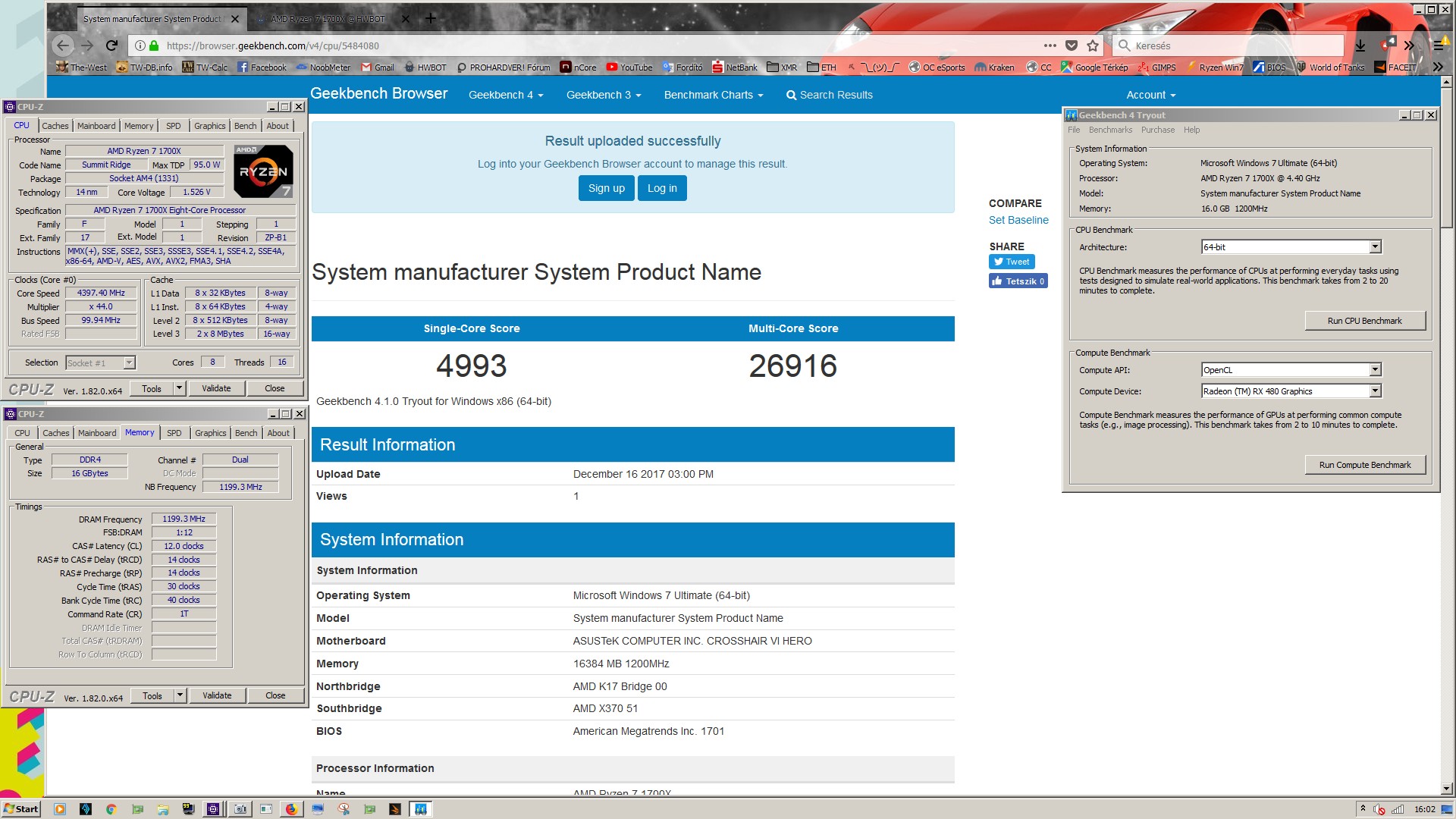This screenshot has height=819, width=1456.
Task: Open the Facebook bookmark
Action: click(262, 67)
